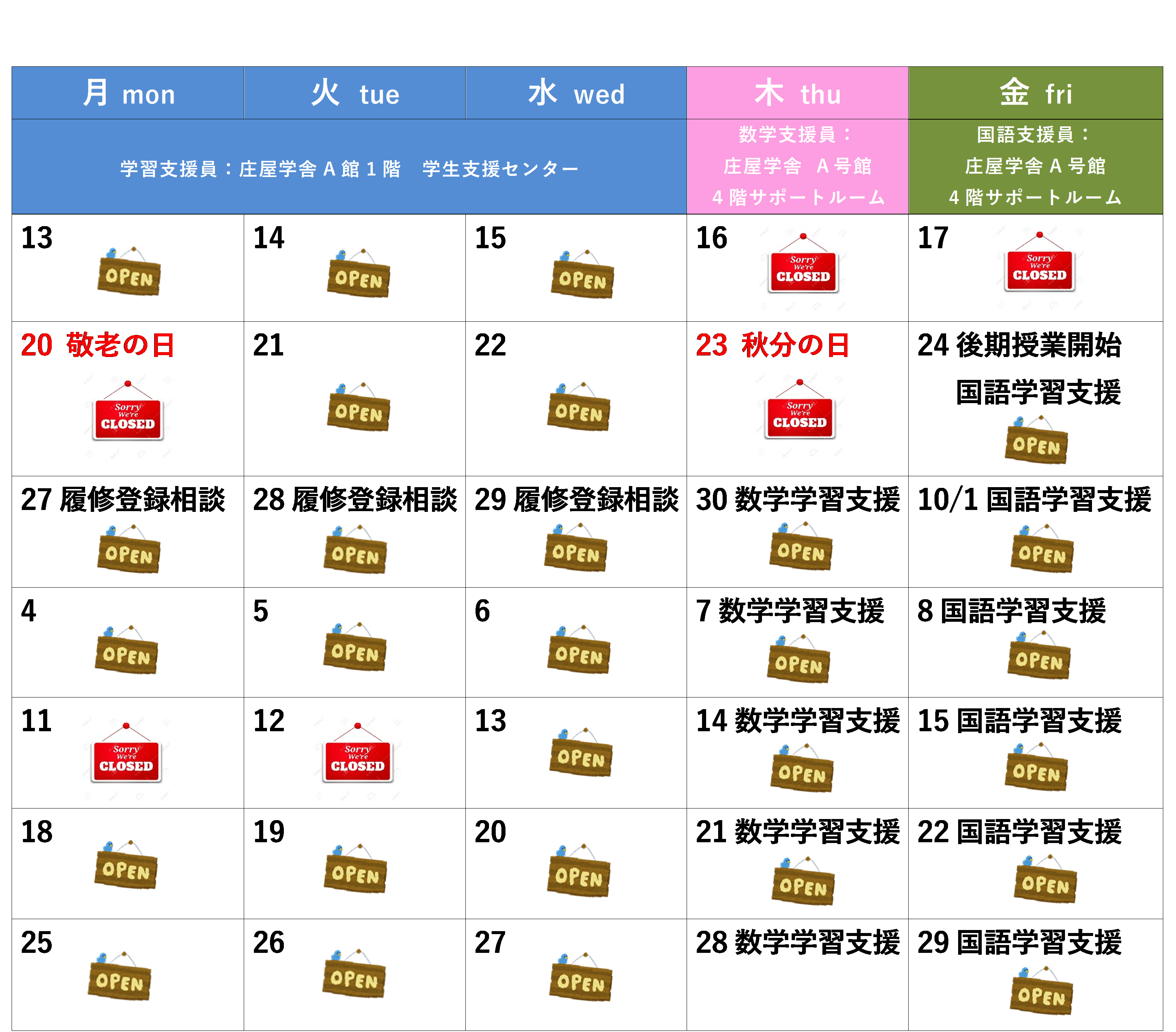Click the OPEN sign on Wednesday 13
This screenshot has width=1176, height=1032.
click(581, 751)
